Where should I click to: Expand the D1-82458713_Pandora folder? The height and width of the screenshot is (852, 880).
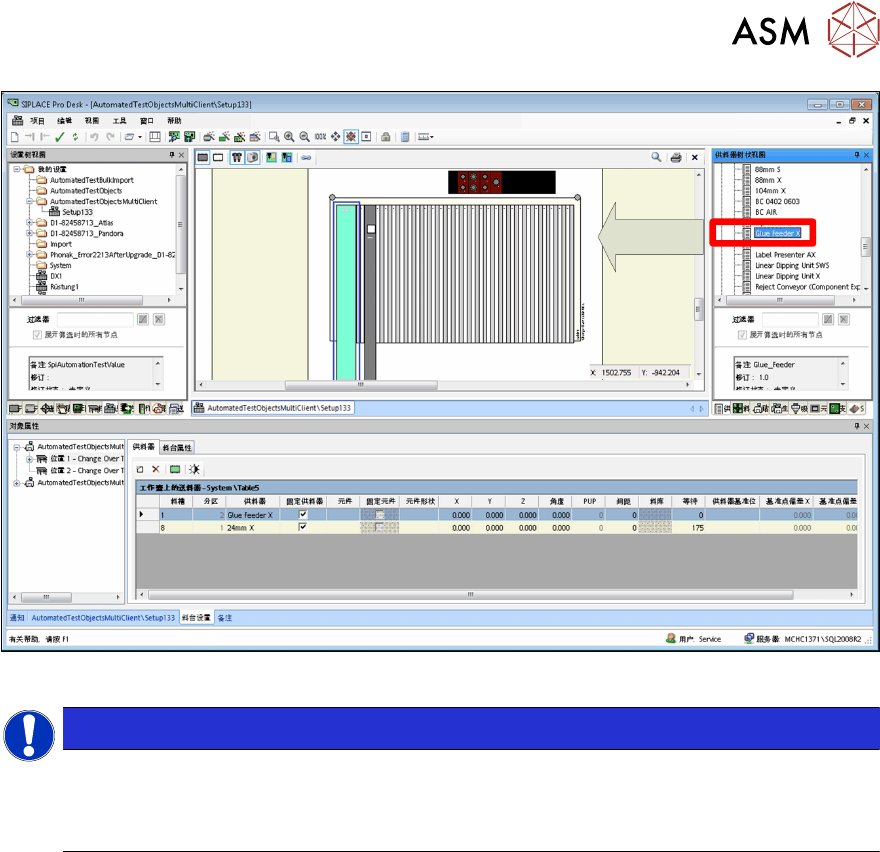pyautogui.click(x=29, y=233)
